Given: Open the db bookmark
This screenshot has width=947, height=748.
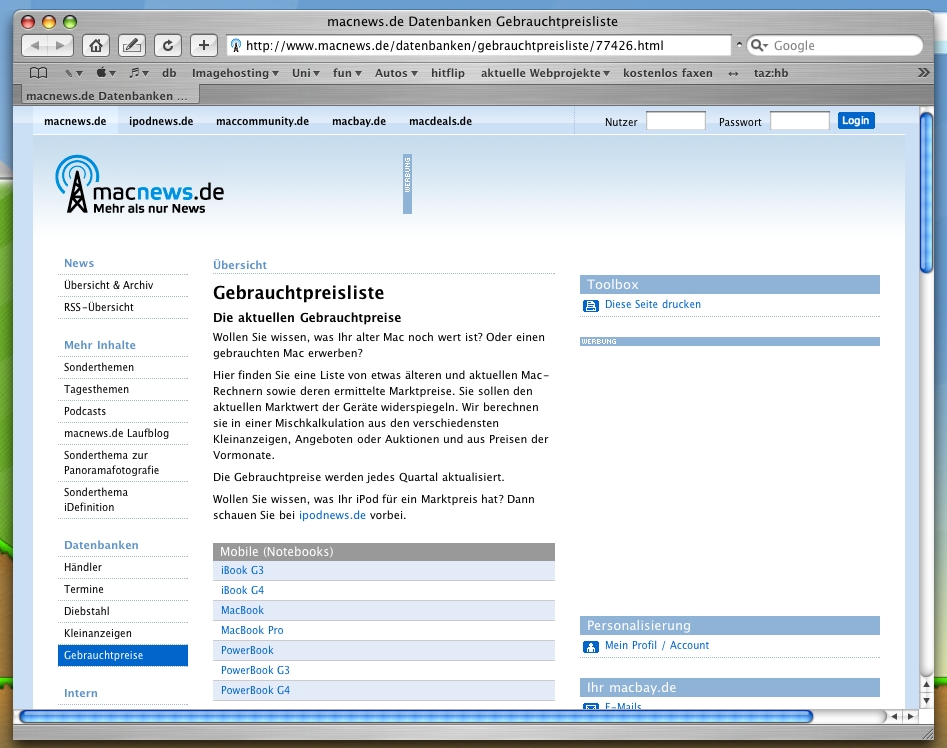Looking at the screenshot, I should (169, 73).
